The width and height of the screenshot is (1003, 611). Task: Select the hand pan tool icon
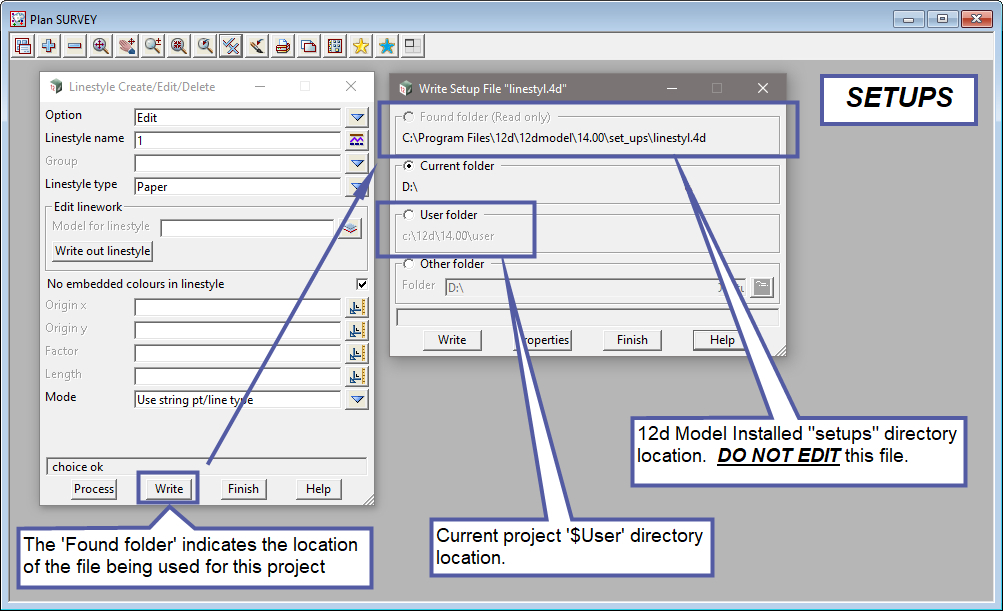tap(127, 46)
